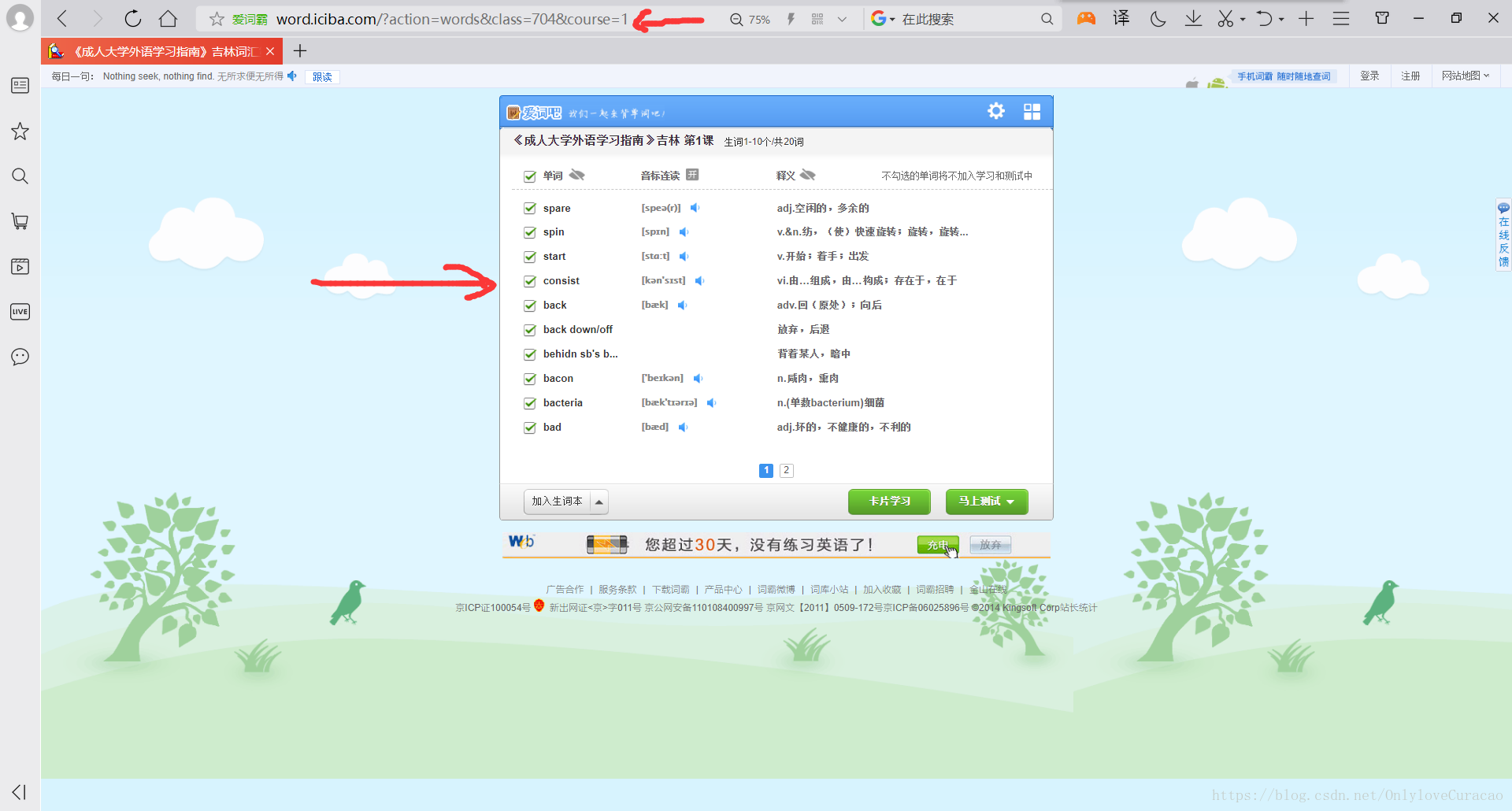
Task: Go to browser home page icon
Action: tap(168, 19)
